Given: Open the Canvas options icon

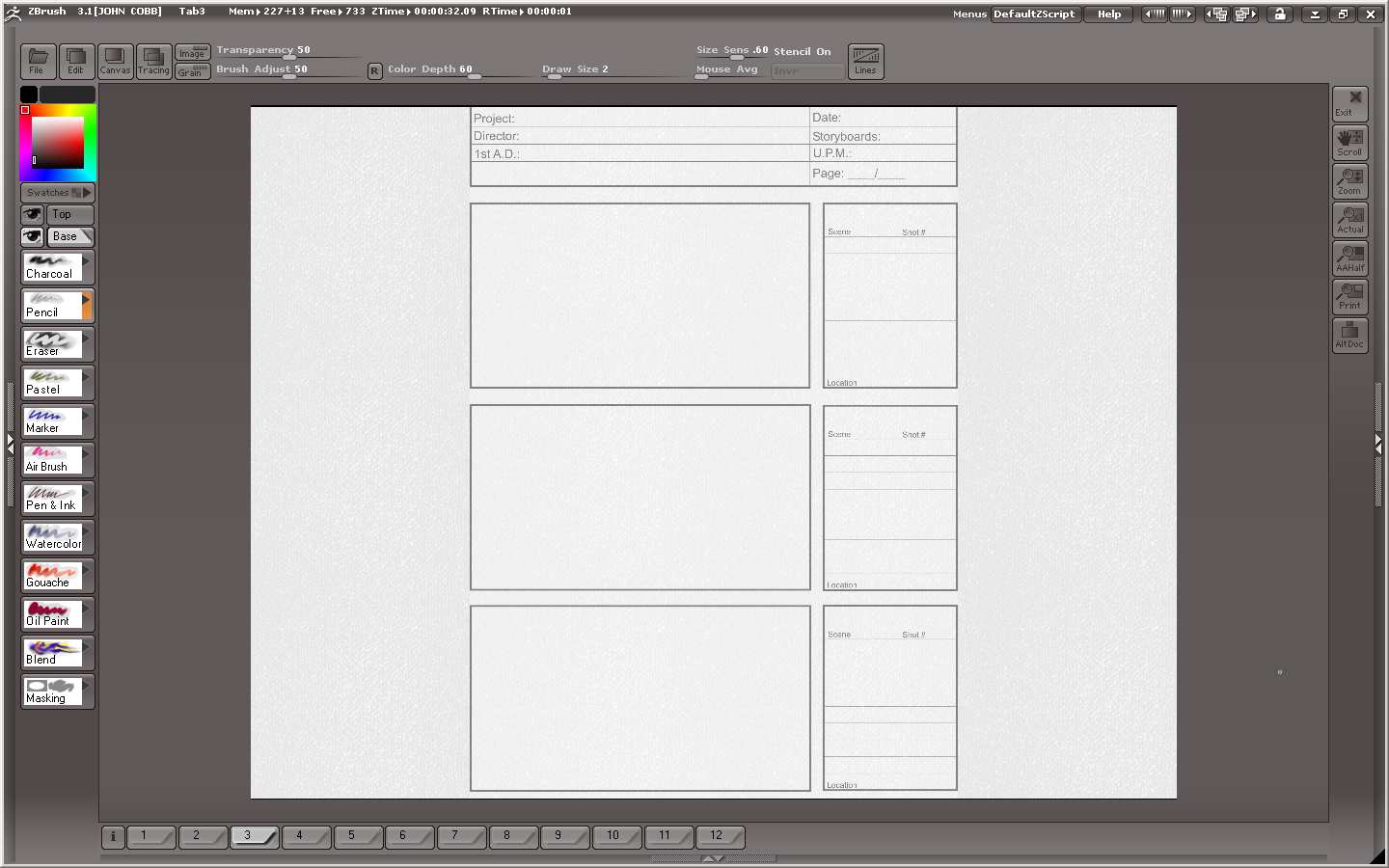Looking at the screenshot, I should pos(116,61).
